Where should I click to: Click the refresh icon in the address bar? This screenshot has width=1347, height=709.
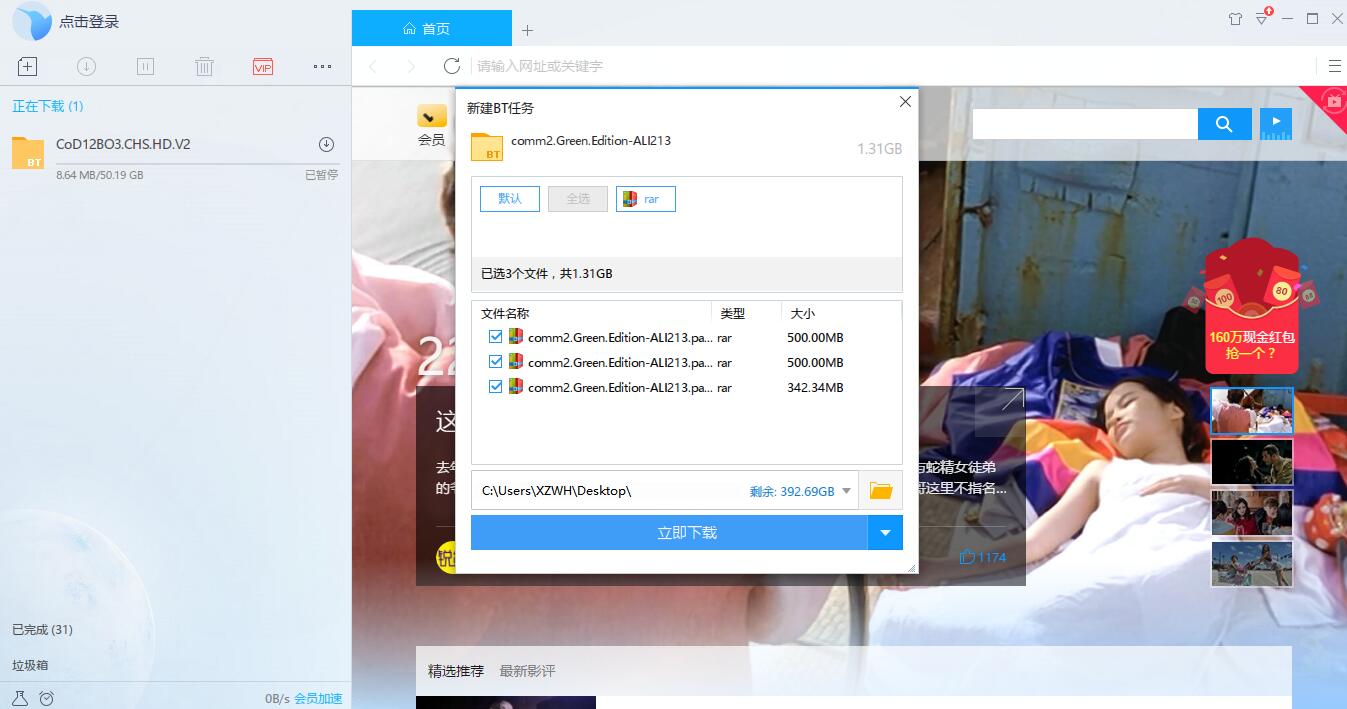pos(451,66)
